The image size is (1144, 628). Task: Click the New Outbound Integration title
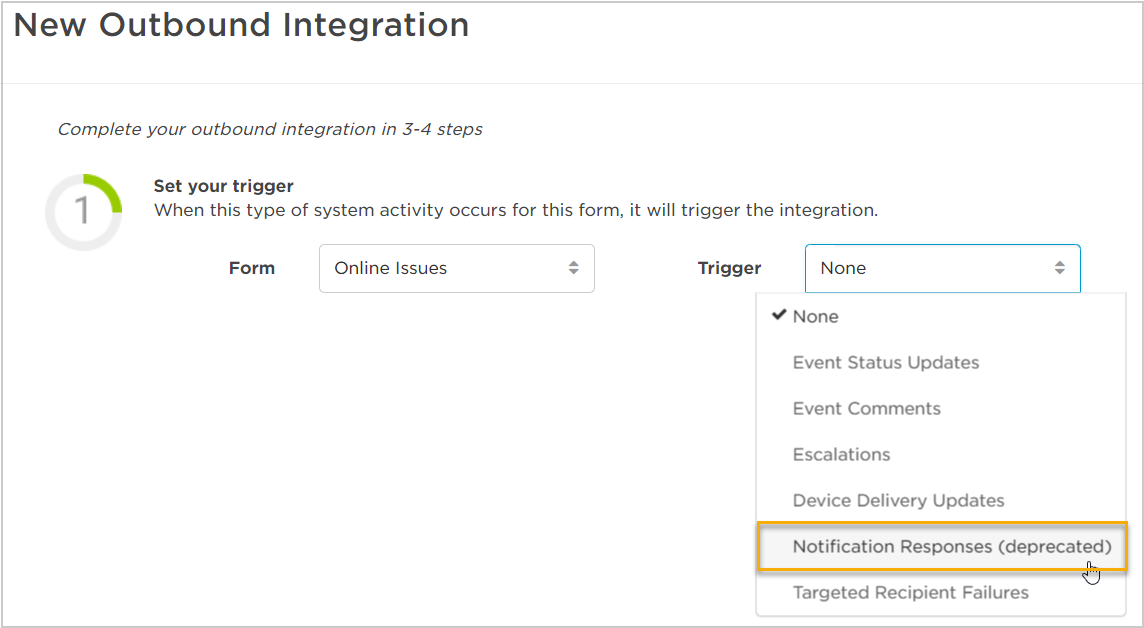point(241,25)
